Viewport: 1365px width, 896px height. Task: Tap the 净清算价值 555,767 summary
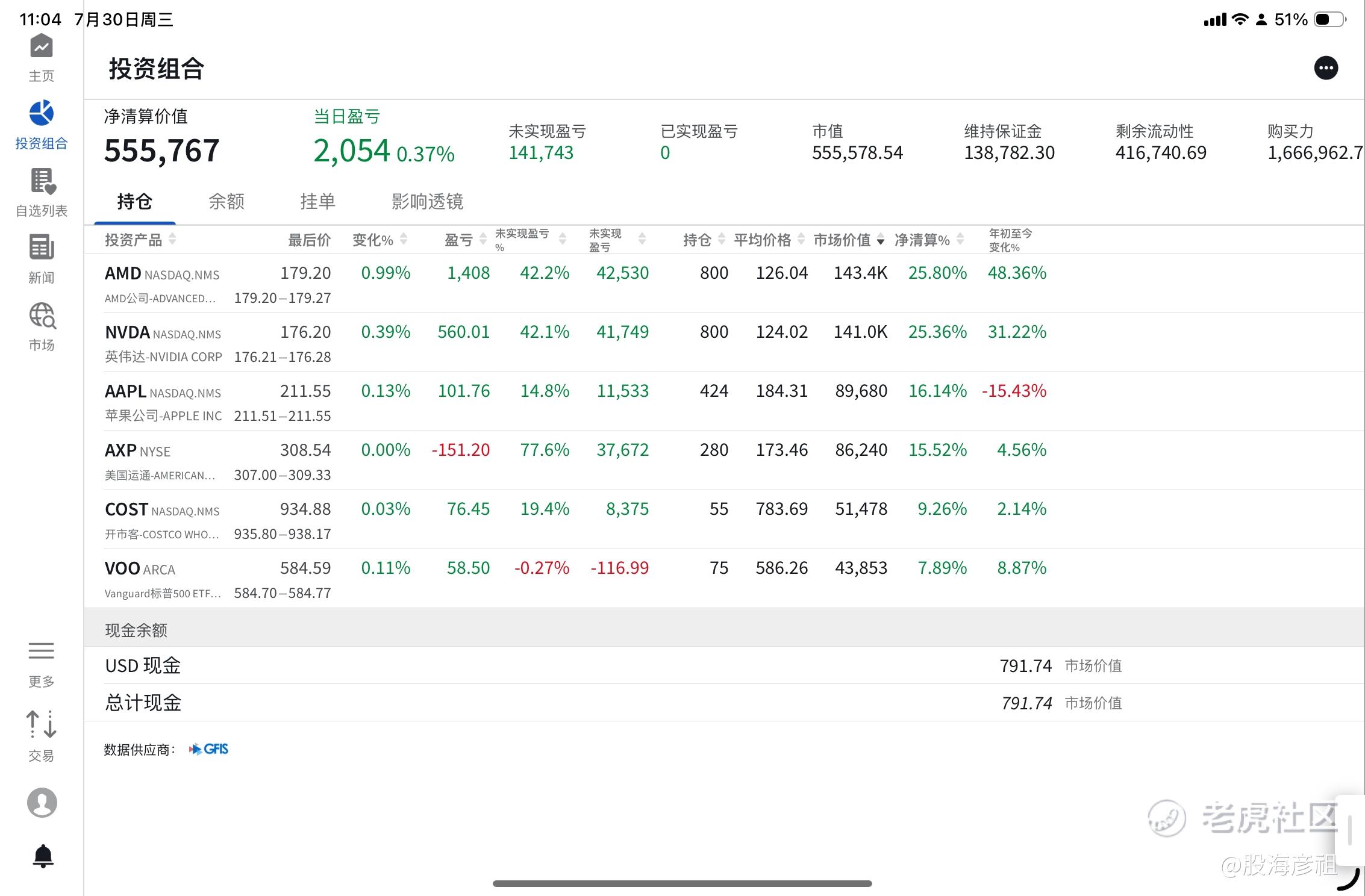tap(161, 137)
